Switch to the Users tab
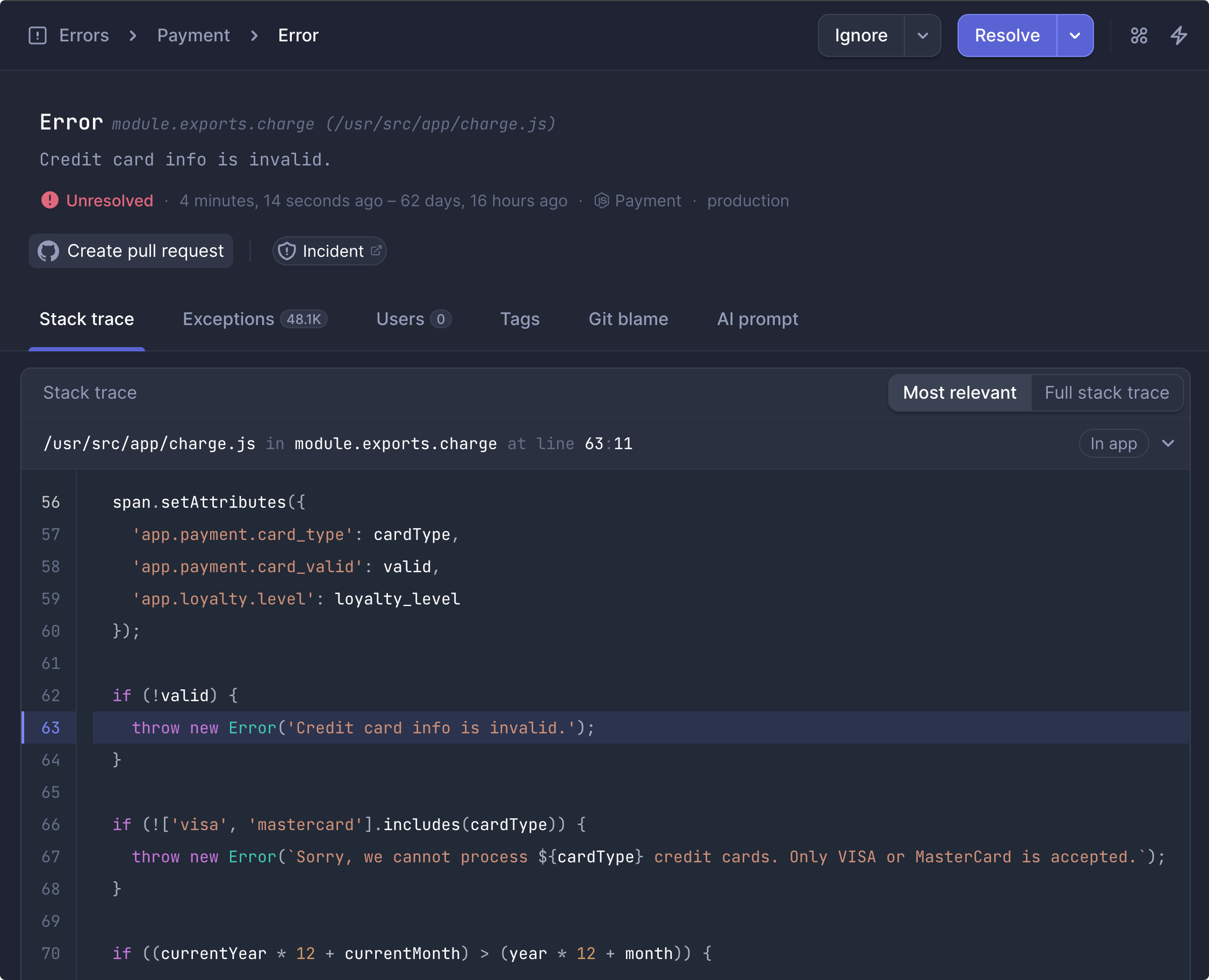The height and width of the screenshot is (980, 1209). pos(414,320)
